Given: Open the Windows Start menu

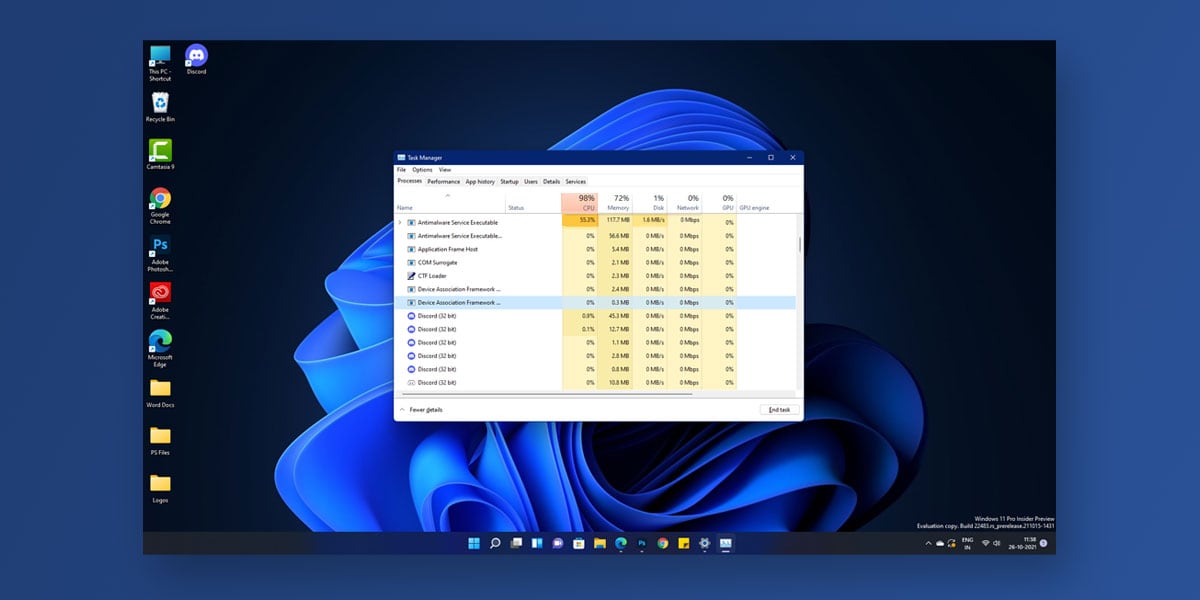Looking at the screenshot, I should [474, 543].
